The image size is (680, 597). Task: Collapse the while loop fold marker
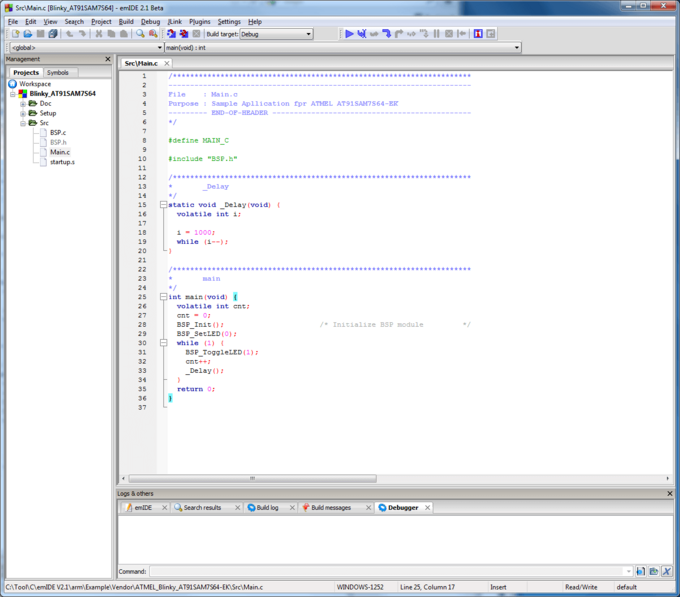163,343
